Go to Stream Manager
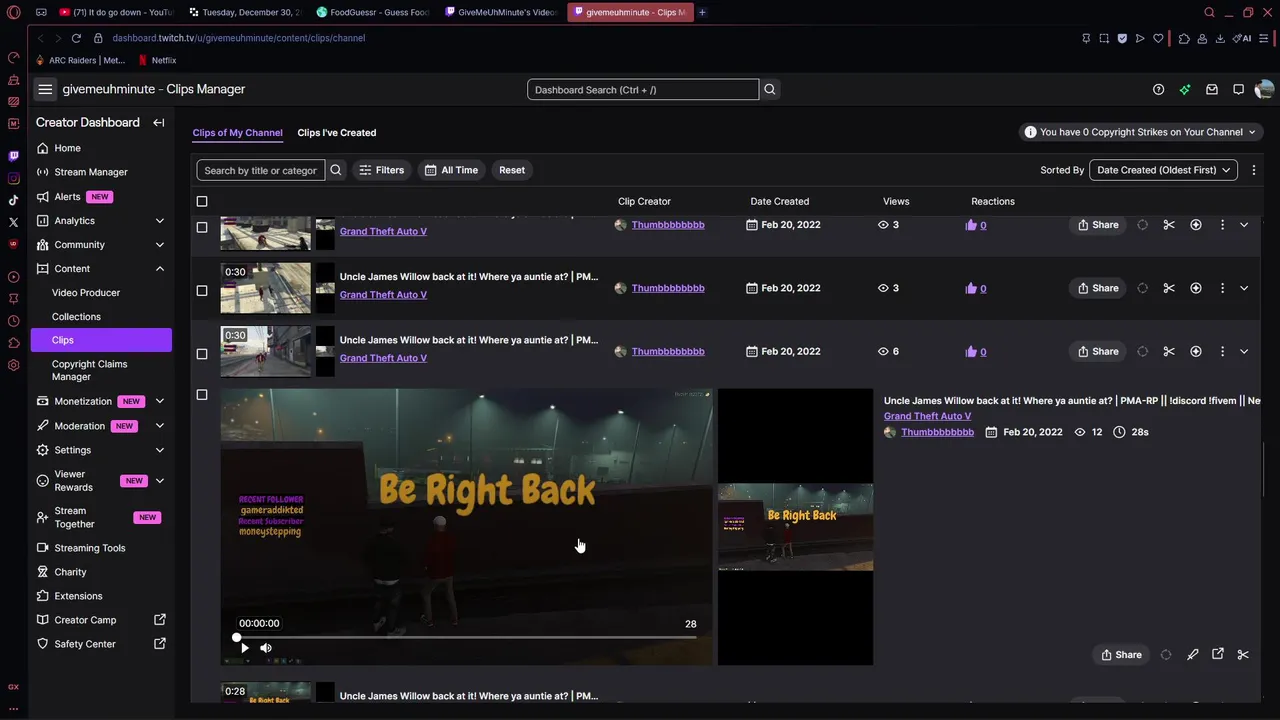 (x=91, y=172)
